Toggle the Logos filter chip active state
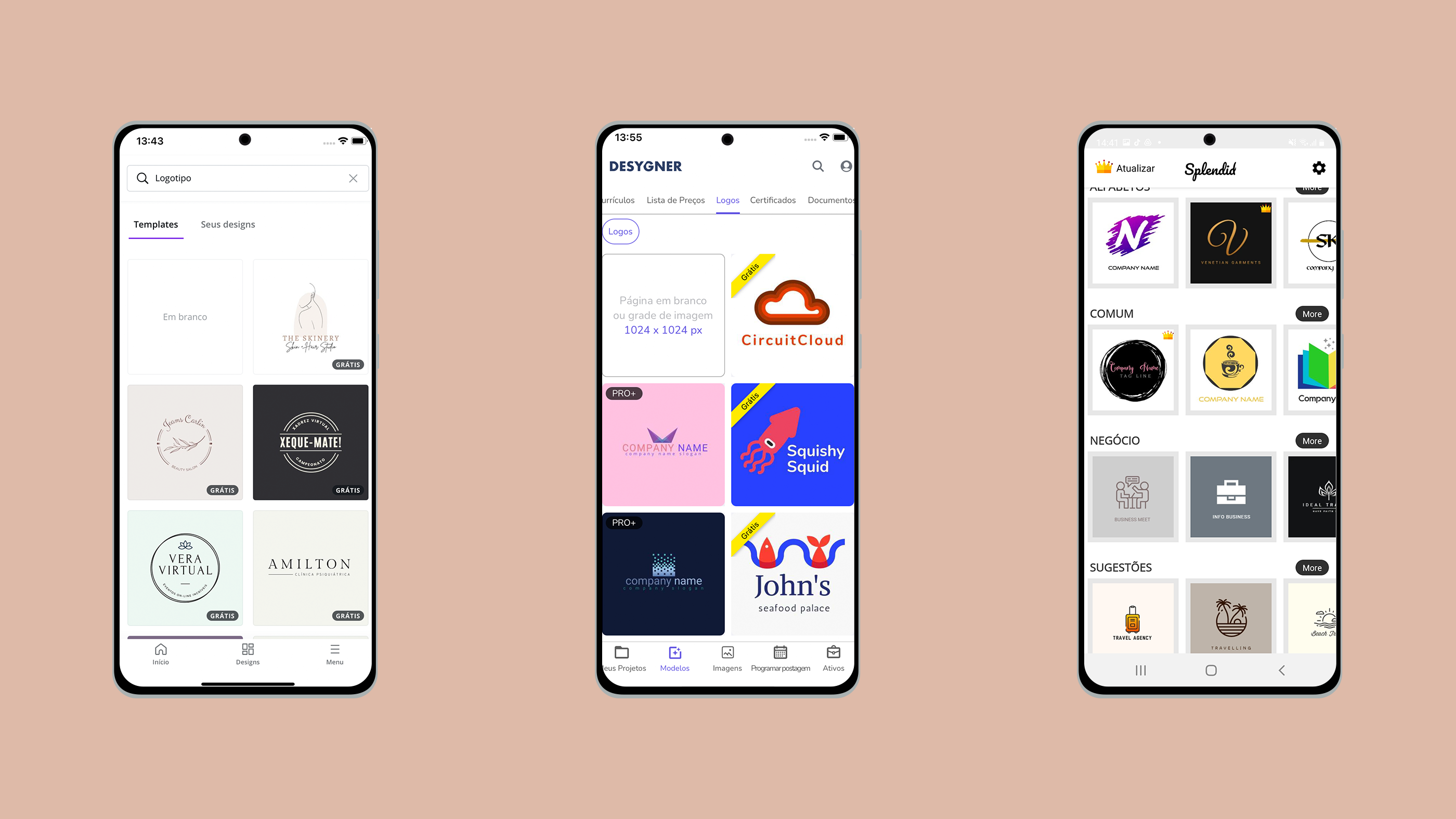This screenshot has width=1456, height=819. coord(620,231)
